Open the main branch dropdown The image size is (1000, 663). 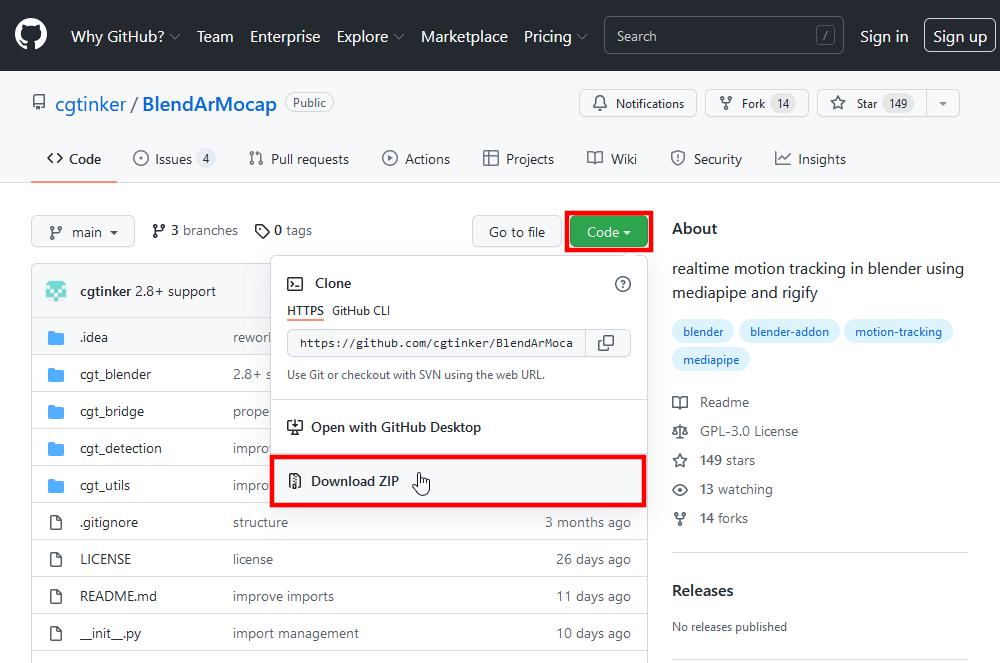pos(83,231)
